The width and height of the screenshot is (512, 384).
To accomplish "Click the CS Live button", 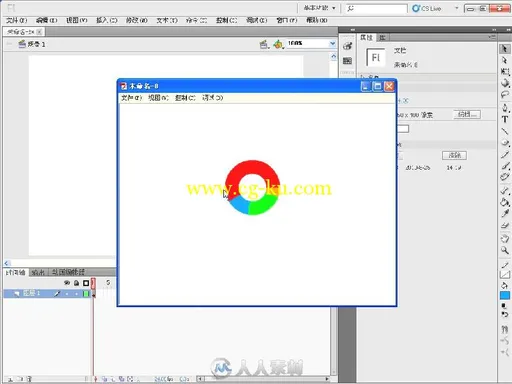I will [x=427, y=8].
